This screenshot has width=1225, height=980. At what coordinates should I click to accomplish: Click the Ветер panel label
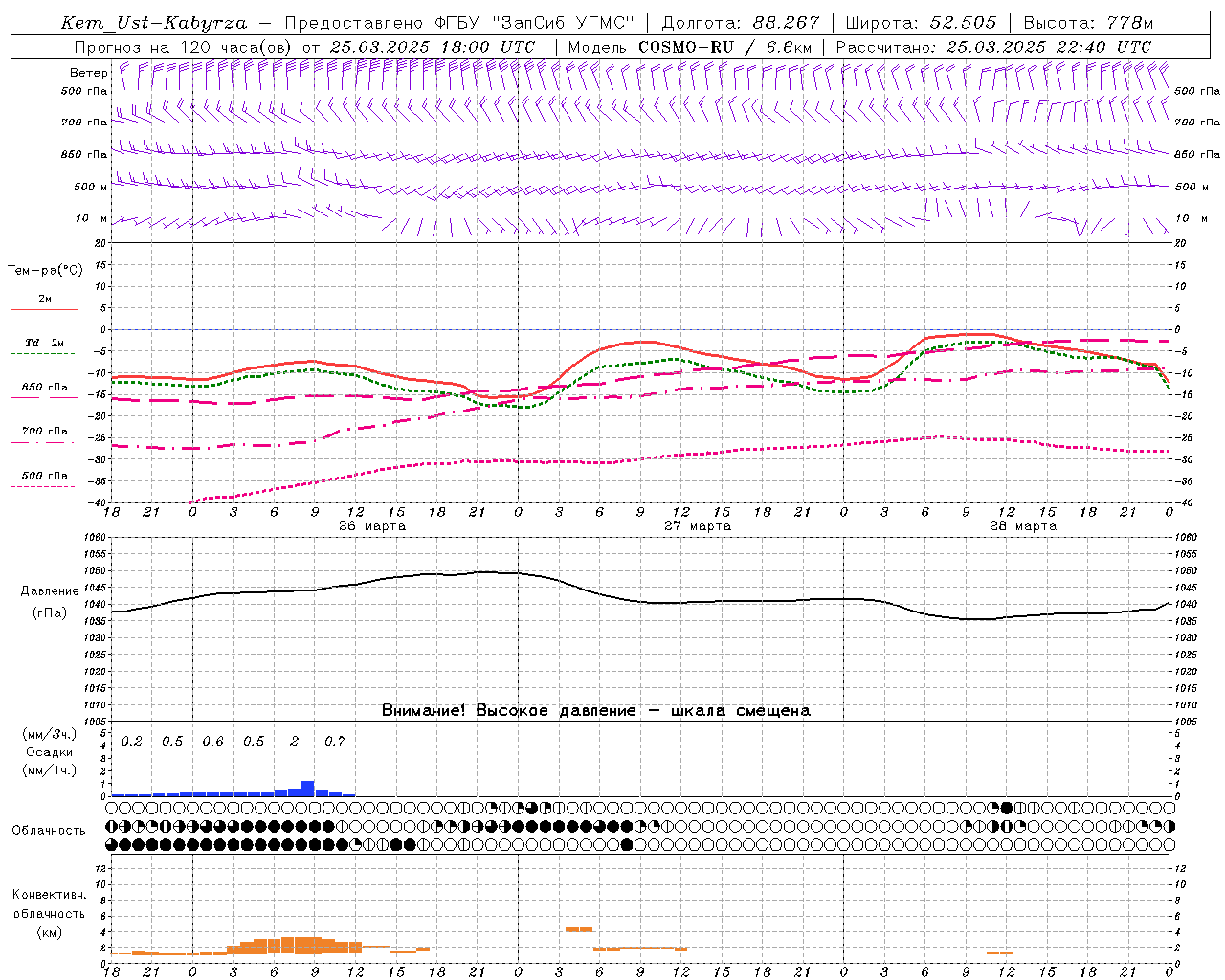click(88, 73)
